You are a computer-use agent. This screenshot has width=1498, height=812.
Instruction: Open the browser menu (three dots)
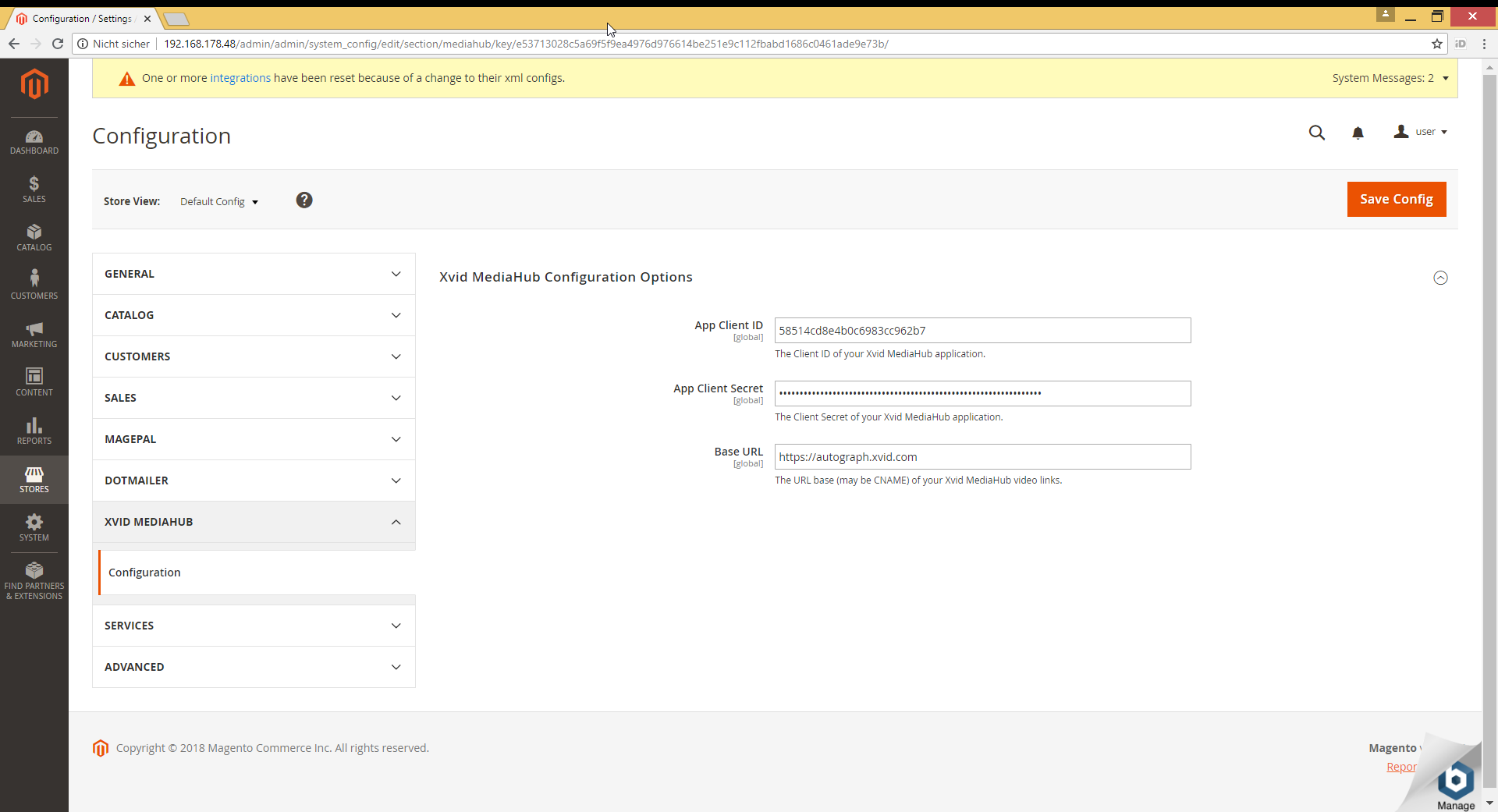pyautogui.click(x=1485, y=44)
